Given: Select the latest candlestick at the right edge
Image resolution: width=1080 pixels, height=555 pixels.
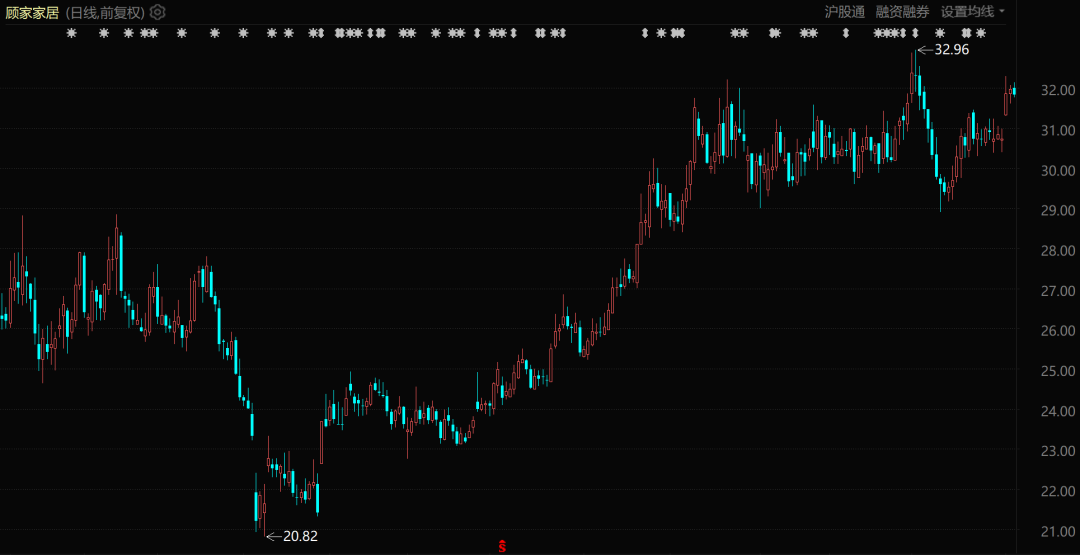Looking at the screenshot, I should [1014, 91].
